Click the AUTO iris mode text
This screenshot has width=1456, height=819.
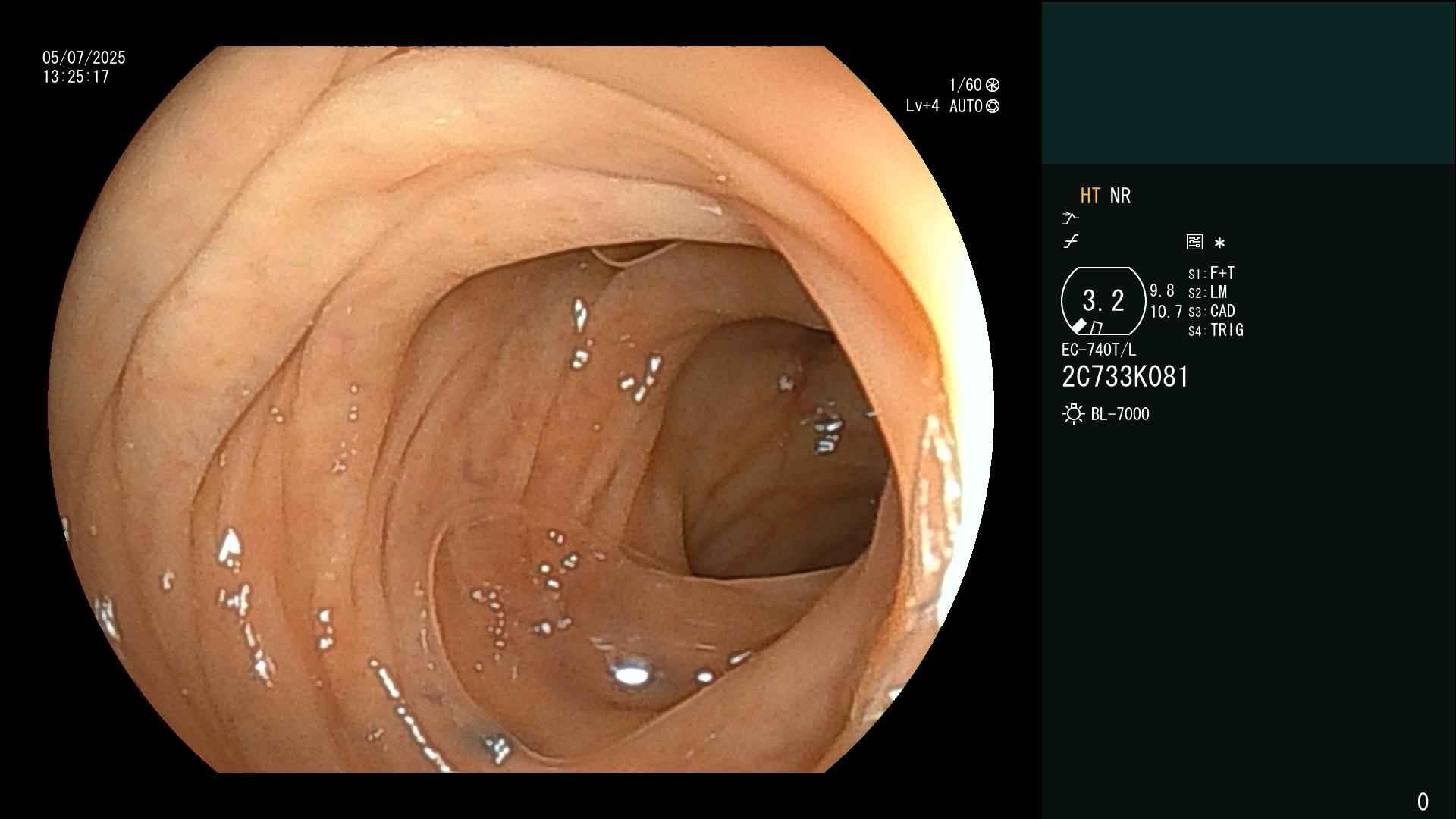click(966, 106)
